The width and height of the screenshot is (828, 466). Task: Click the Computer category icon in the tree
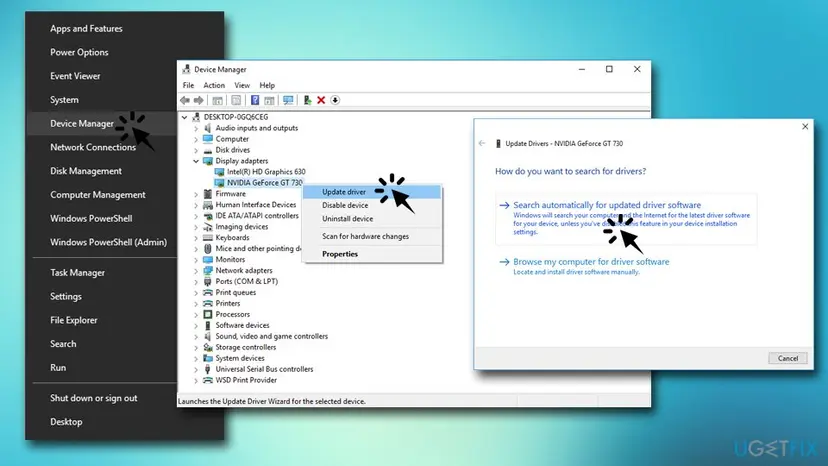pyautogui.click(x=208, y=139)
